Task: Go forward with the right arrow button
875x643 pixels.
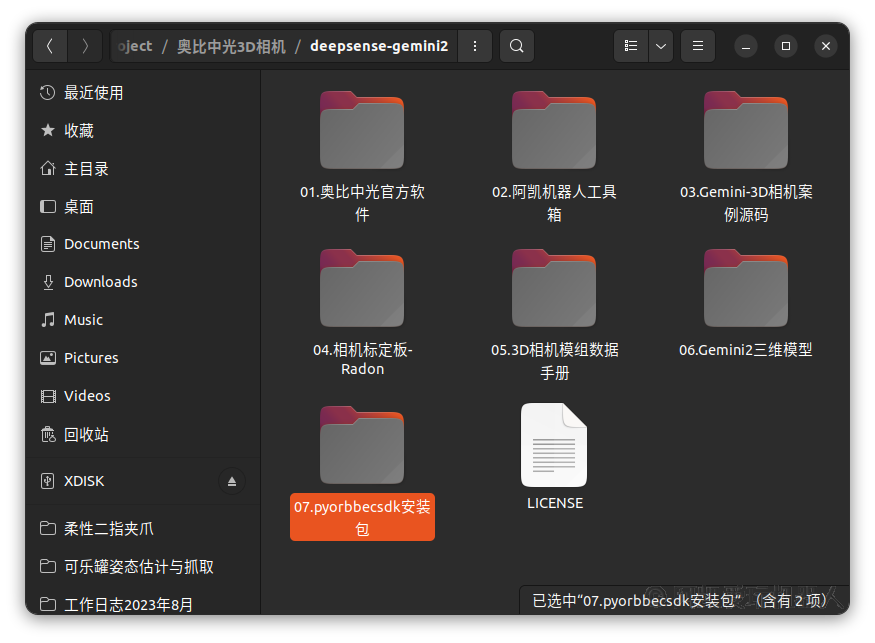Action: click(x=85, y=46)
